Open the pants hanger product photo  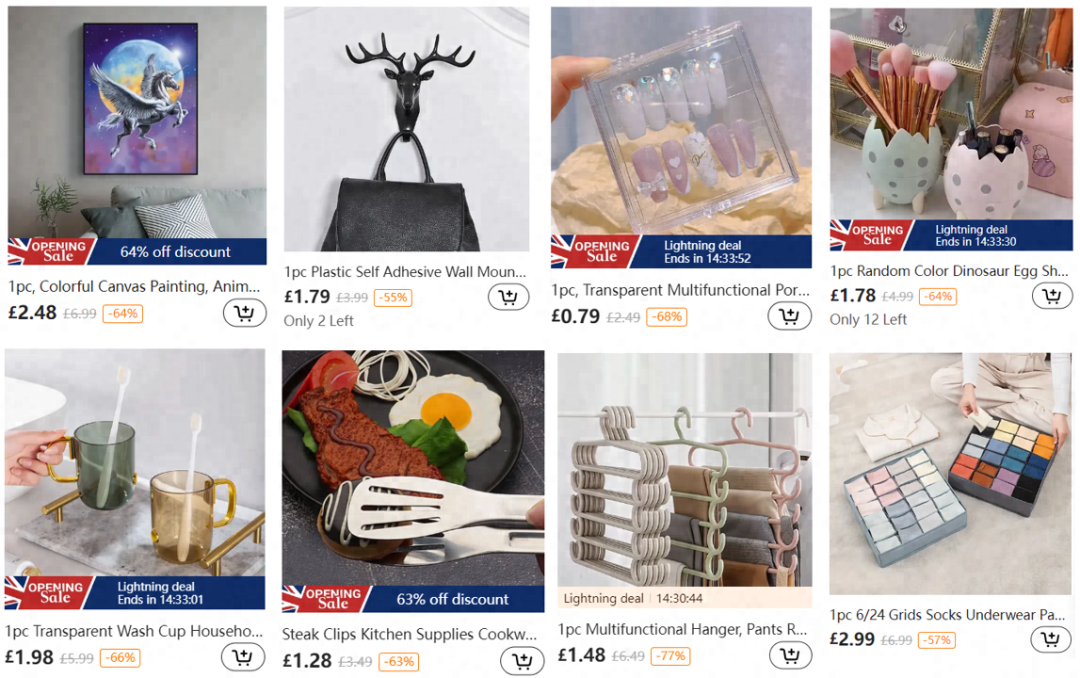tap(685, 470)
